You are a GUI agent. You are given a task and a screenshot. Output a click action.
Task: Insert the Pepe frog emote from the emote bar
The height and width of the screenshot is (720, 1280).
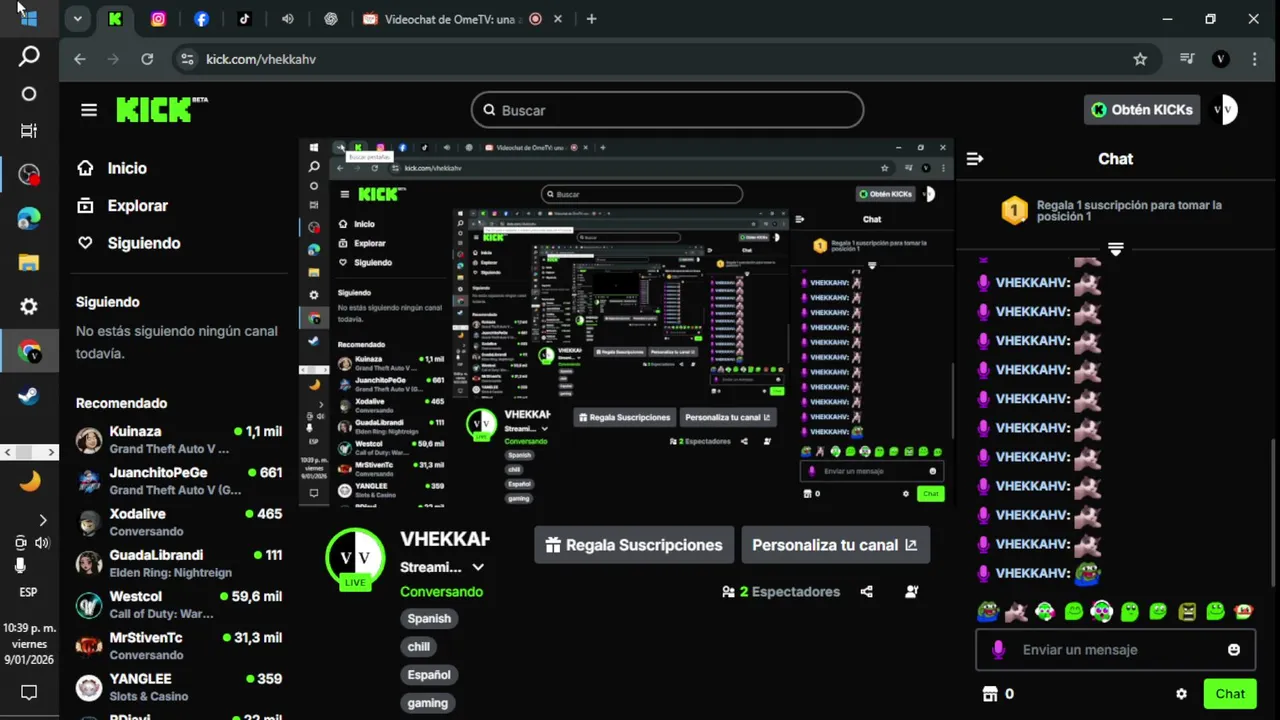click(987, 611)
